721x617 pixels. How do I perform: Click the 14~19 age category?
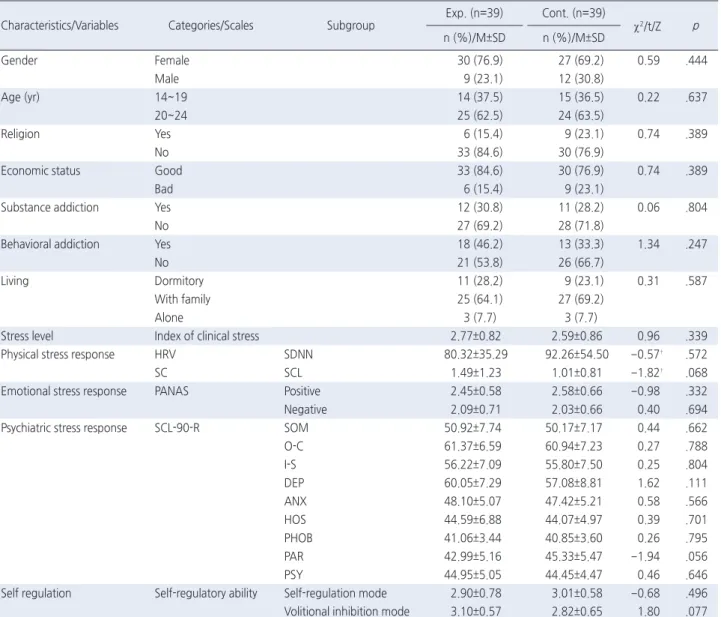[171, 97]
